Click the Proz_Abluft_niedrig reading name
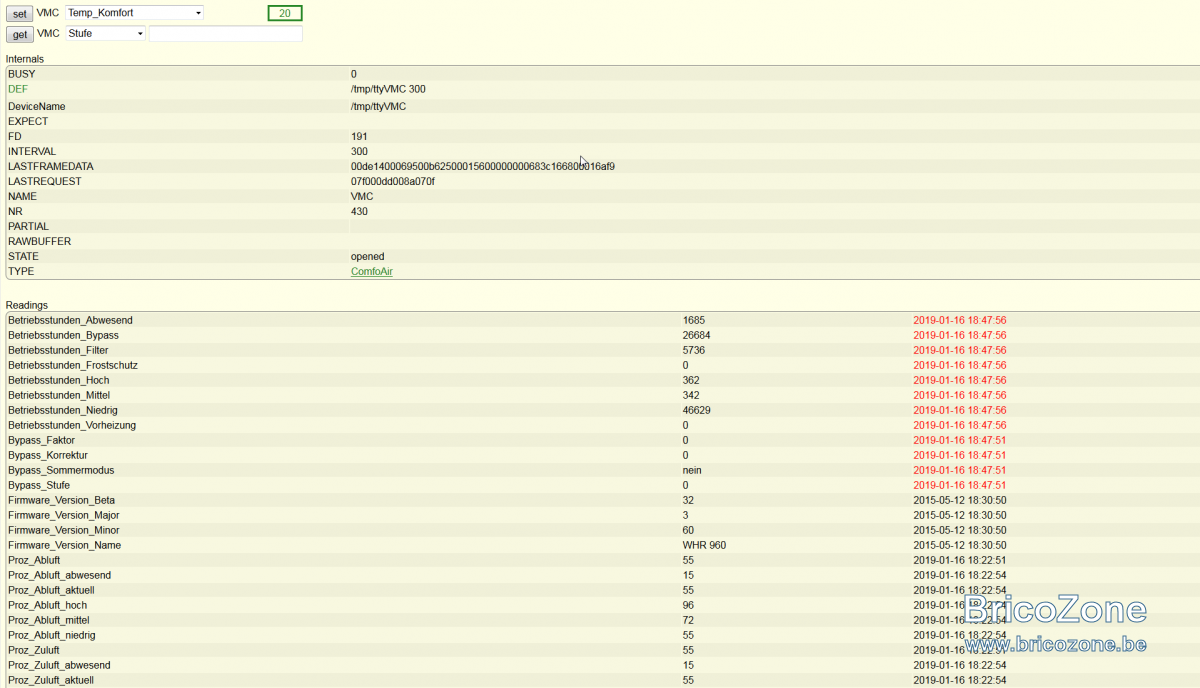 point(52,635)
